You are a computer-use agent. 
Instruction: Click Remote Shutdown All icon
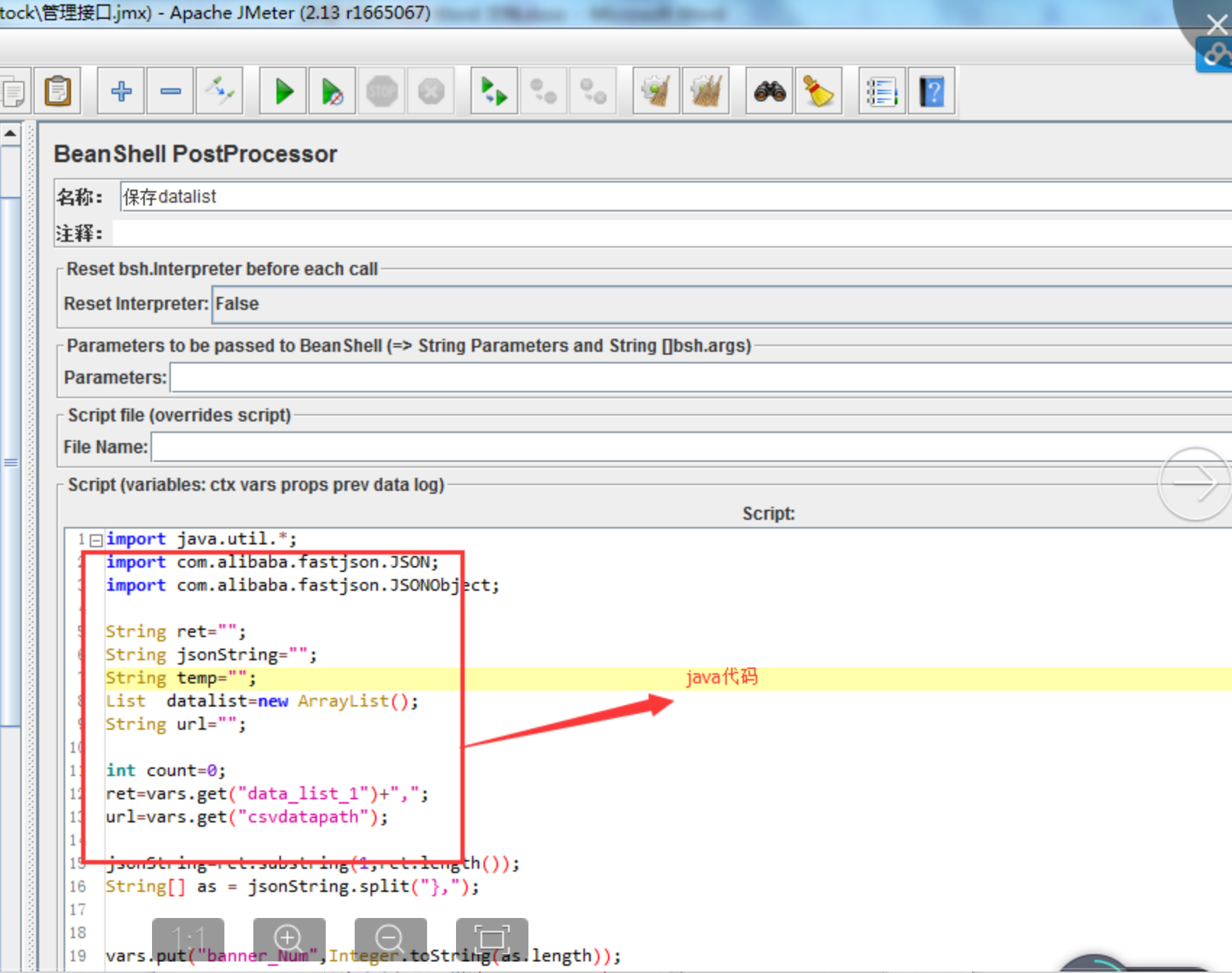tap(594, 91)
